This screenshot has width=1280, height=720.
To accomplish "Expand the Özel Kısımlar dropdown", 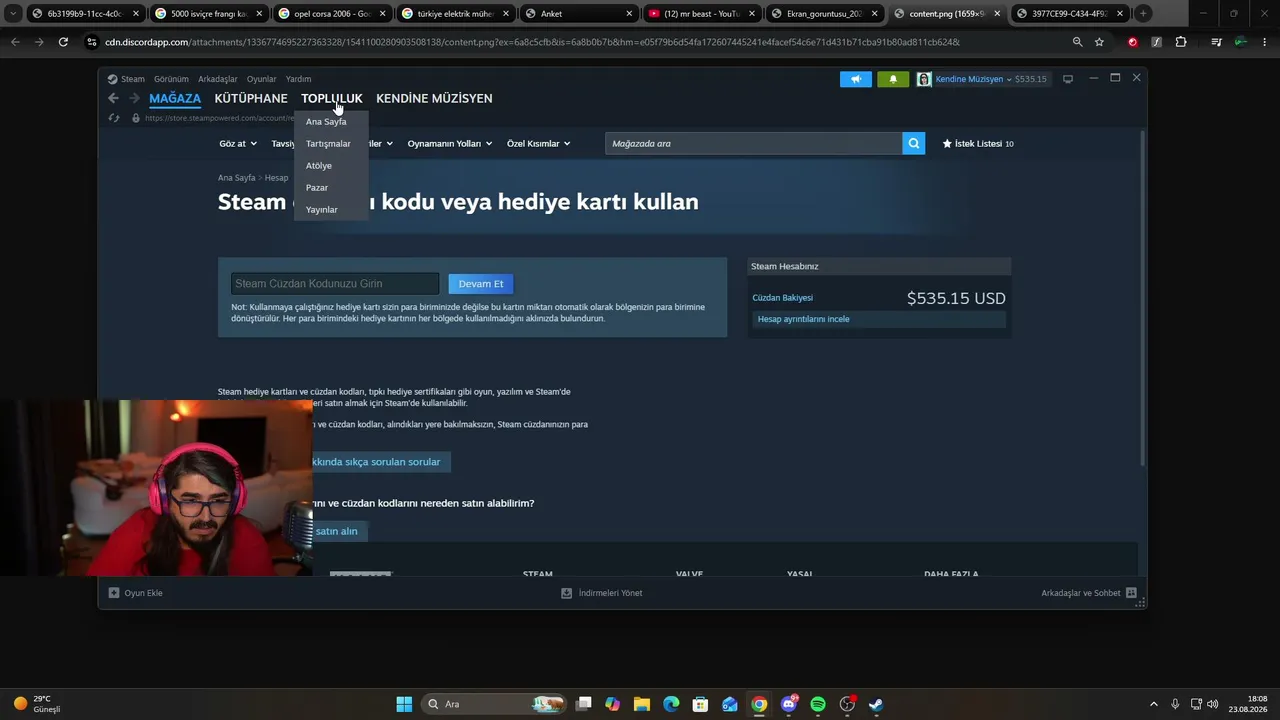I will pyautogui.click(x=539, y=144).
